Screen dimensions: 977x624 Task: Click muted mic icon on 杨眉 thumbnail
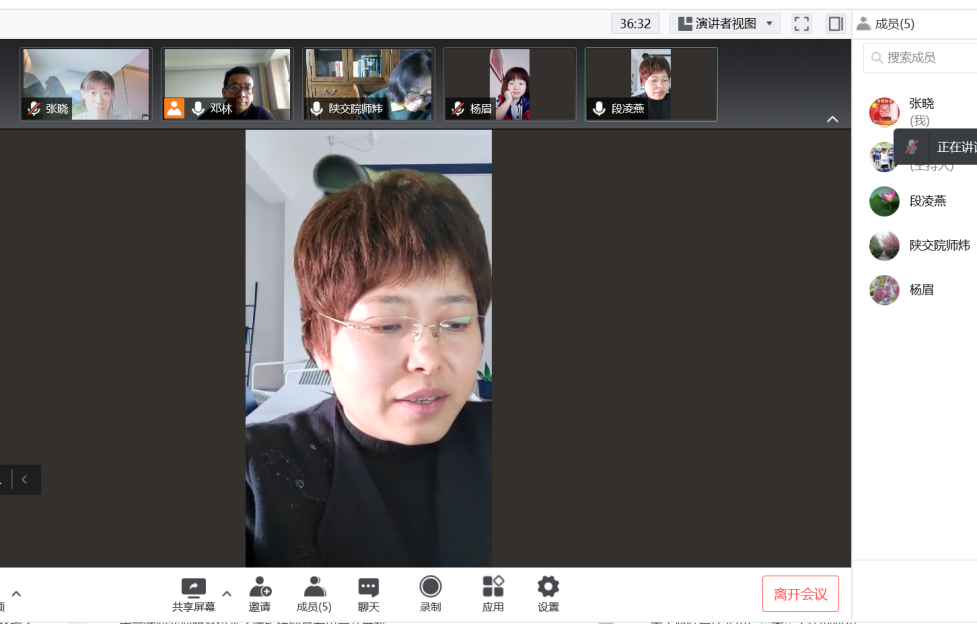coord(458,108)
